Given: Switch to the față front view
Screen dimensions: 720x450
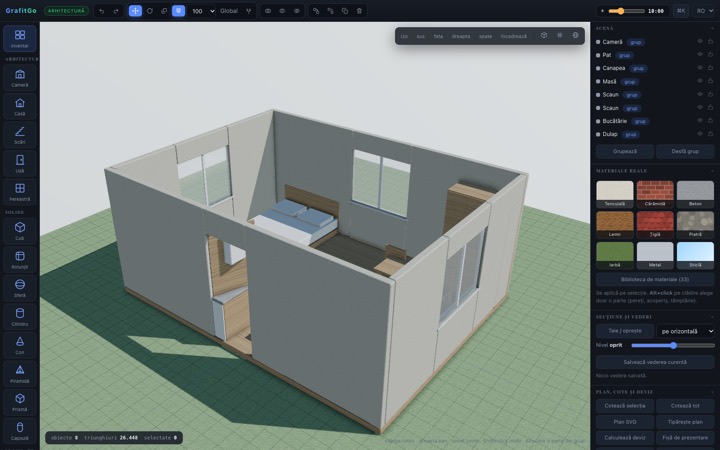Looking at the screenshot, I should click(x=438, y=36).
